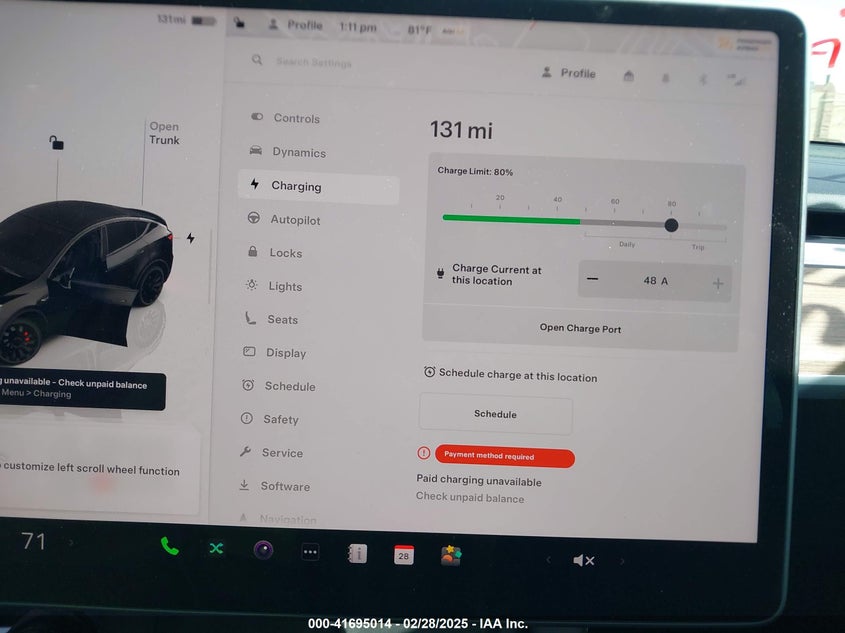The height and width of the screenshot is (633, 845).
Task: Toggle the car unlock padlock icon
Action: (57, 143)
